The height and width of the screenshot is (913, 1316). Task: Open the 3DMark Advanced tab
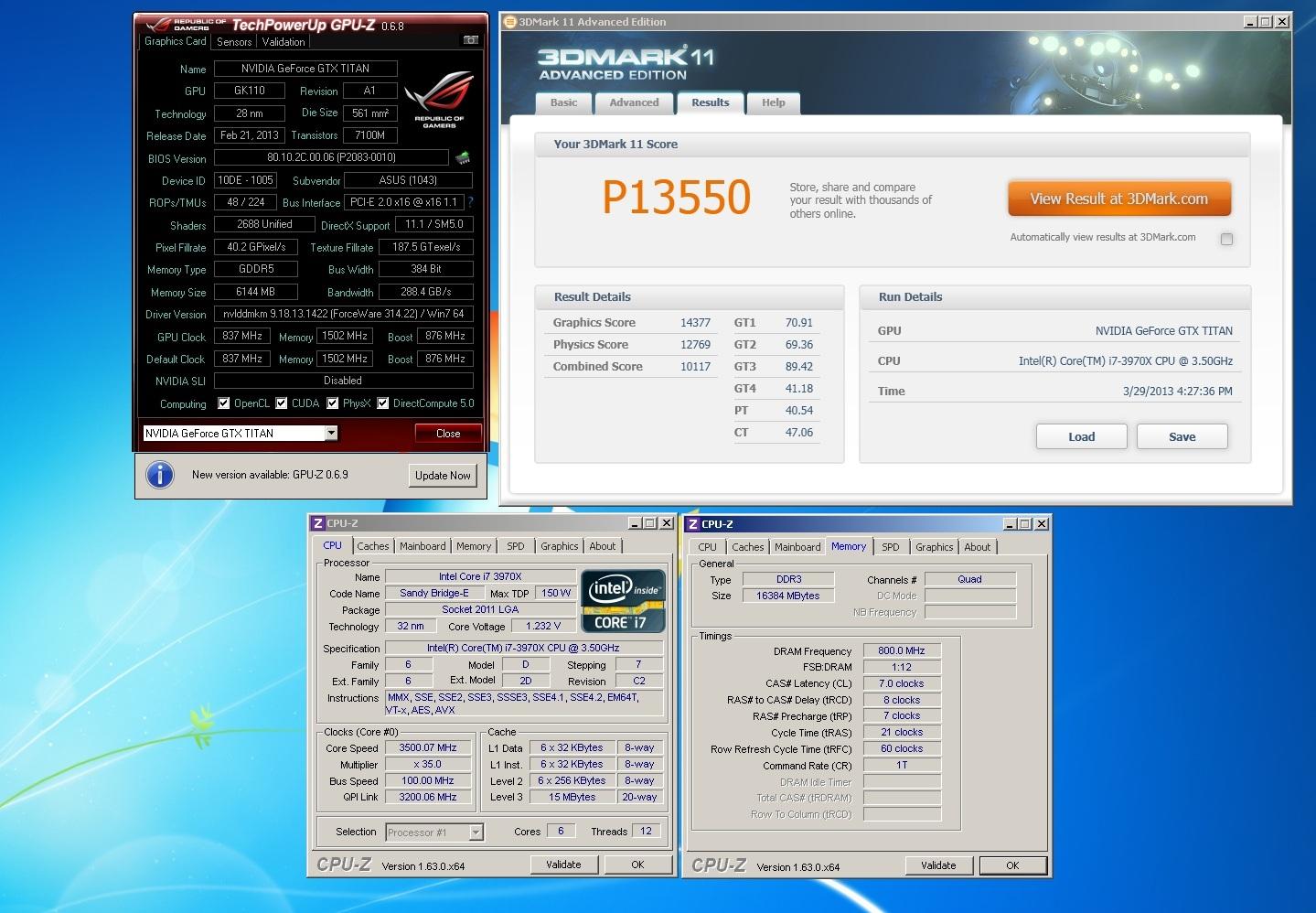[x=634, y=102]
